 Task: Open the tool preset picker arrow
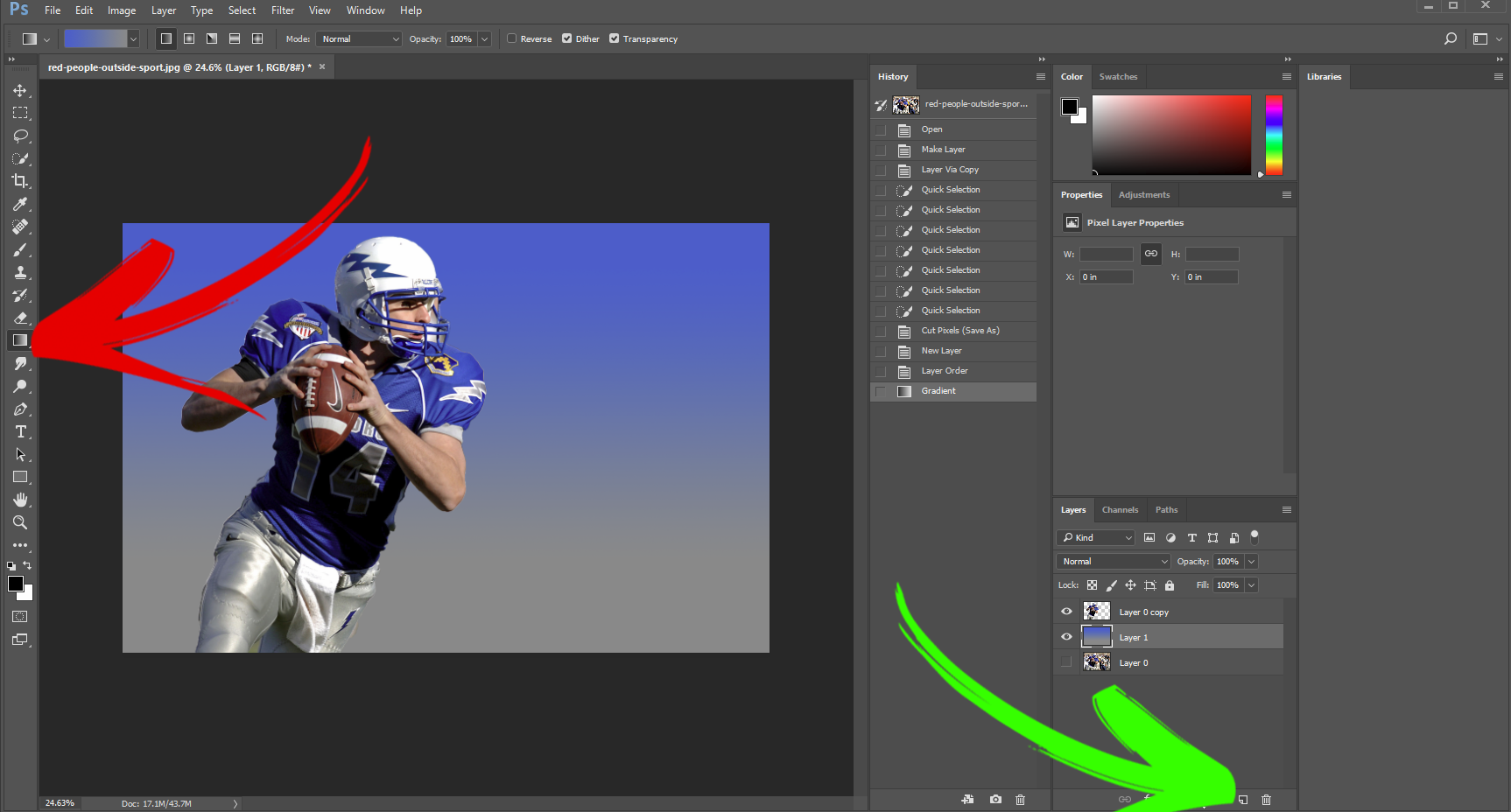46,39
